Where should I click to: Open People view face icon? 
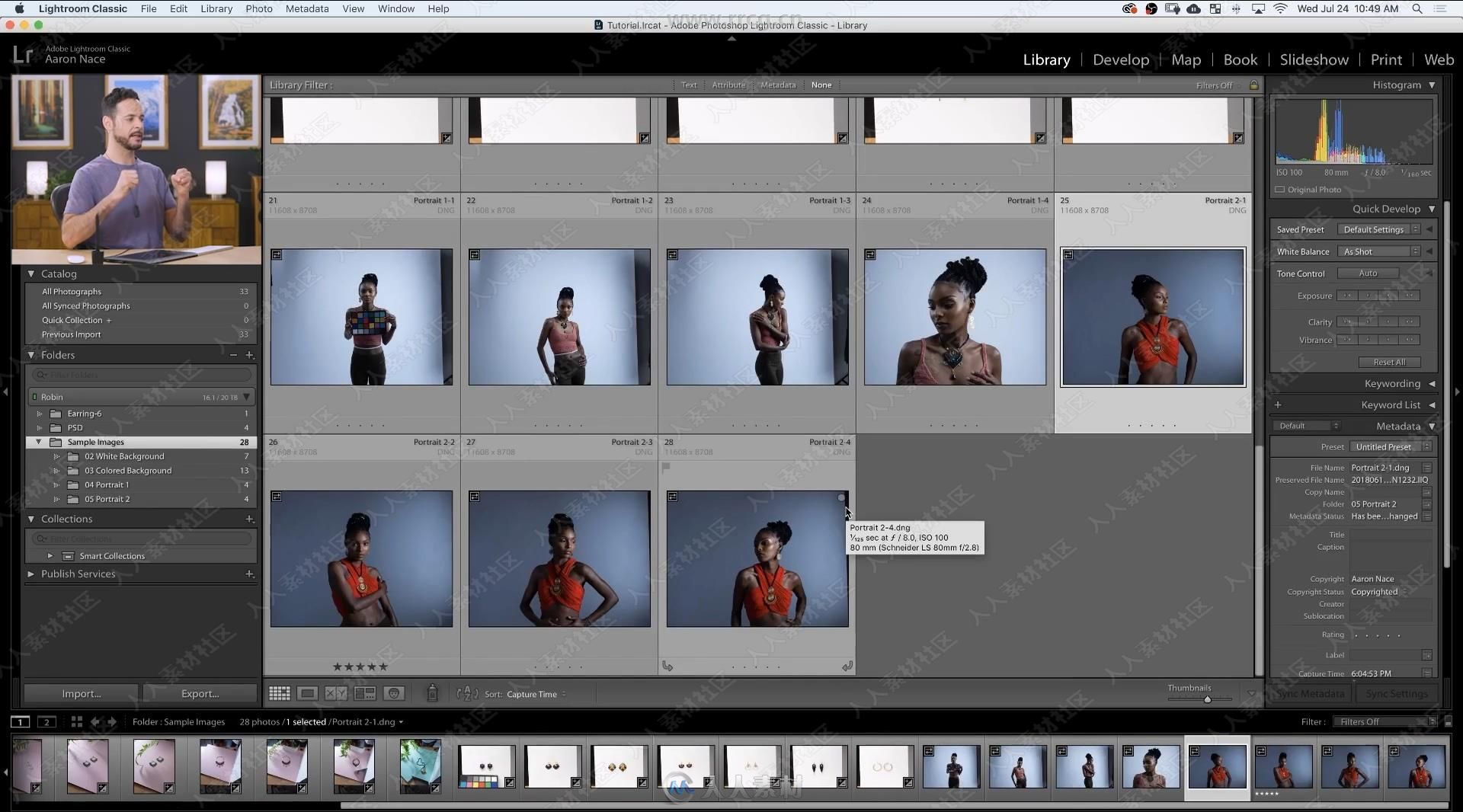[394, 693]
